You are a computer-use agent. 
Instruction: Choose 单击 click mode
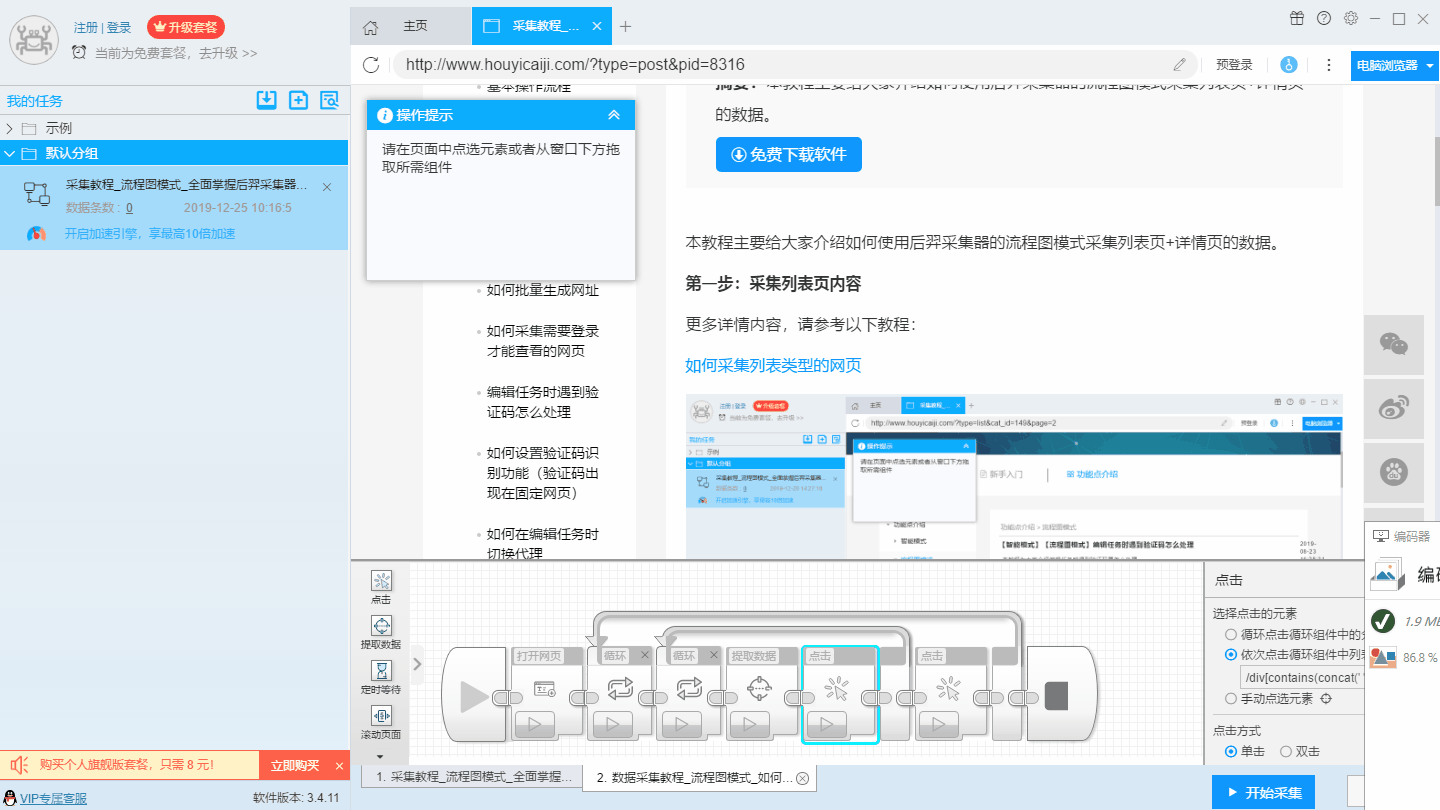(x=1231, y=751)
